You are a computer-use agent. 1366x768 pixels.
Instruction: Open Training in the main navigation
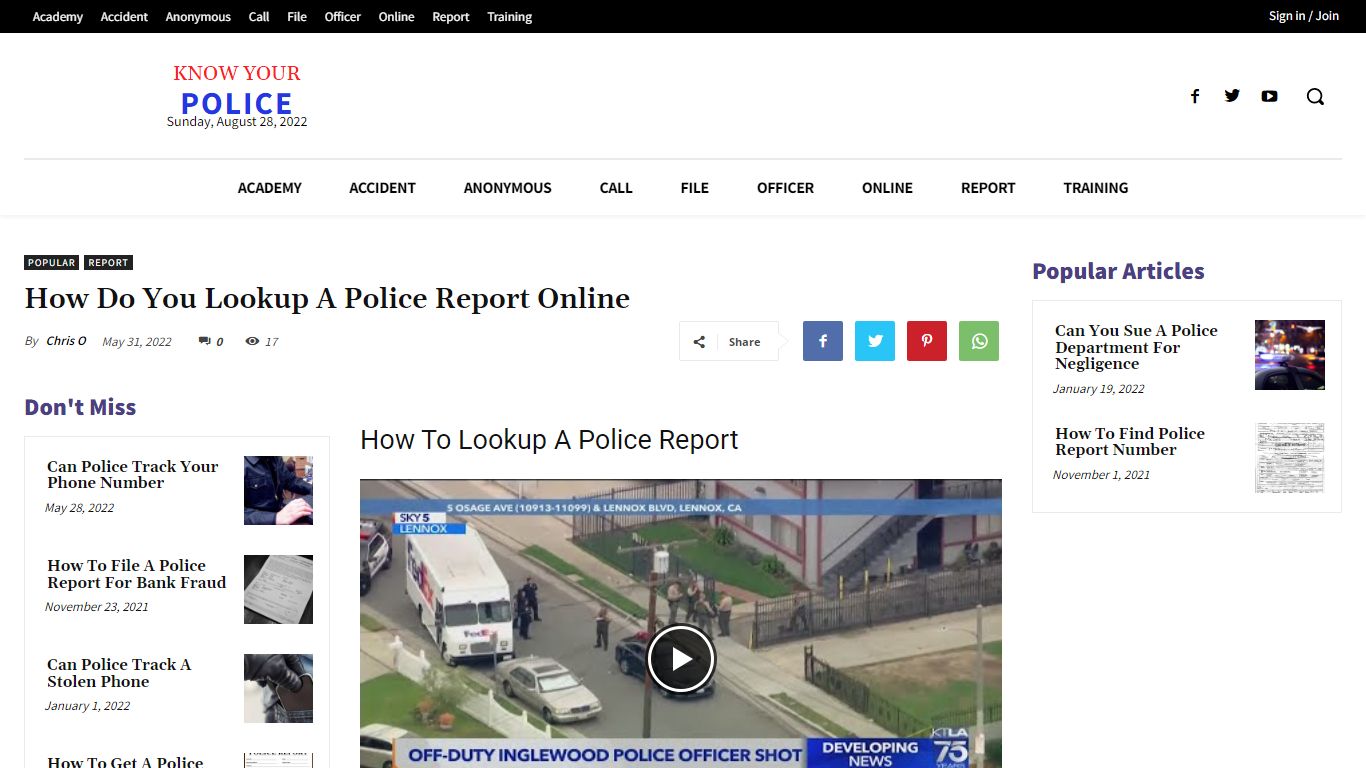tap(1095, 188)
